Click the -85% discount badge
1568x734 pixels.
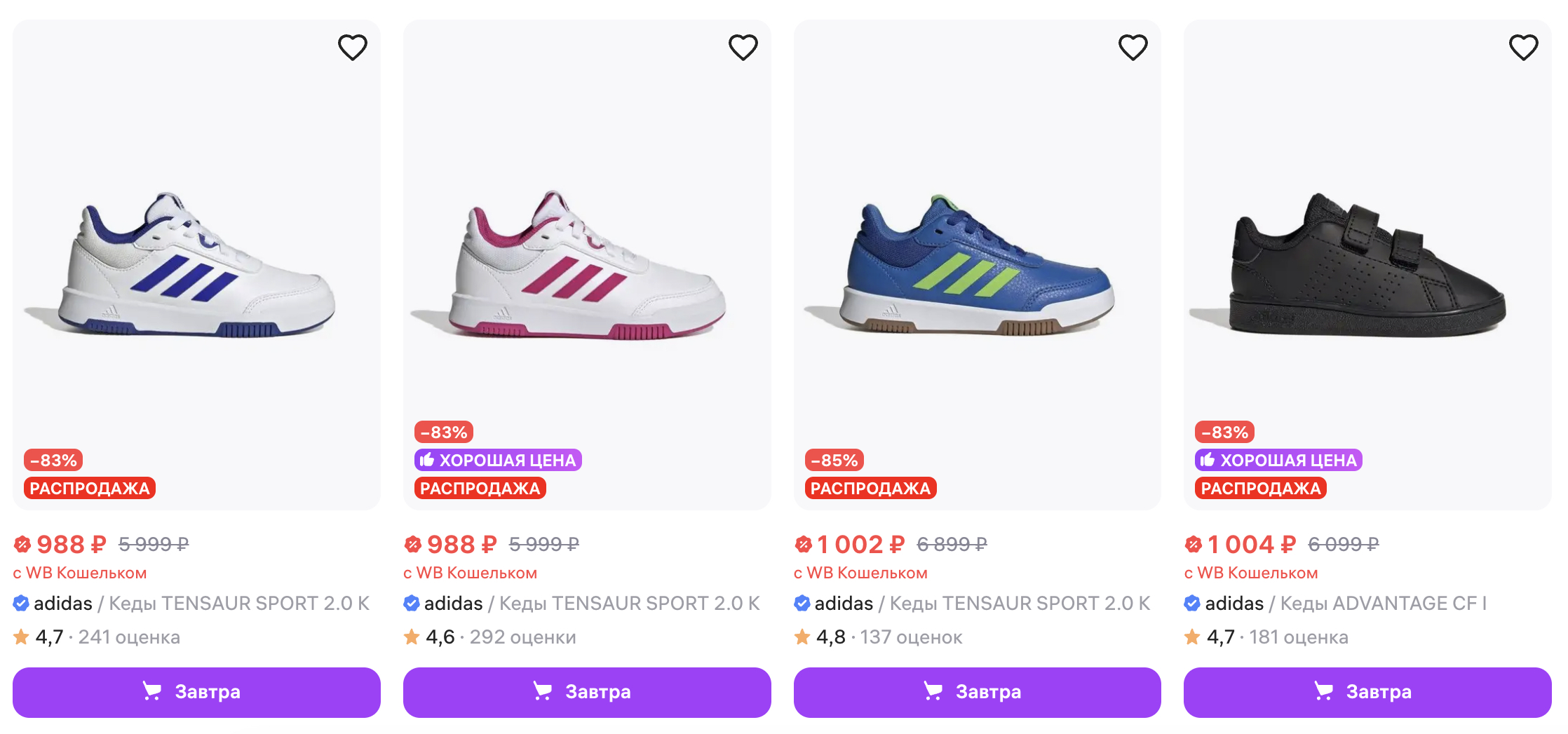click(x=834, y=460)
